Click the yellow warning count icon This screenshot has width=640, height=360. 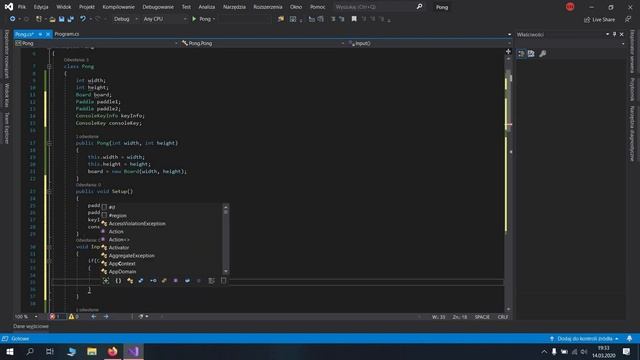(x=71, y=316)
